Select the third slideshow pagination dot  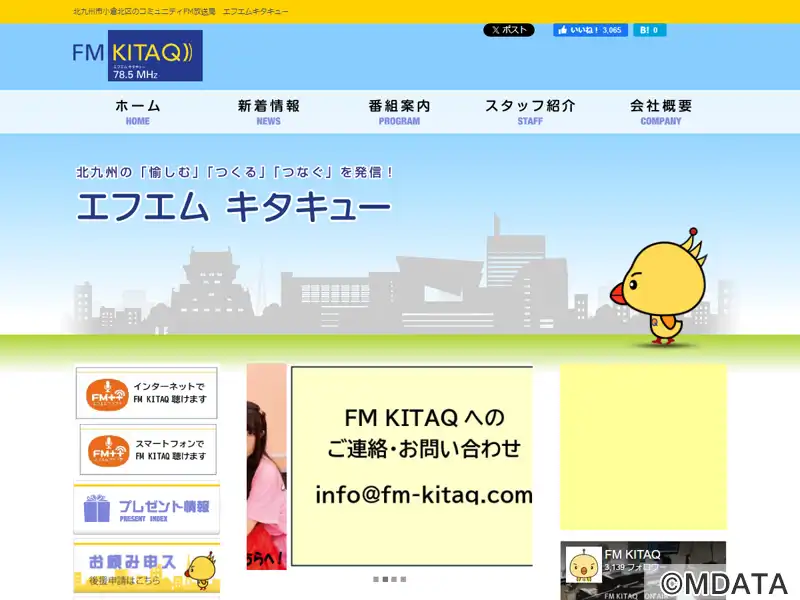click(394, 579)
